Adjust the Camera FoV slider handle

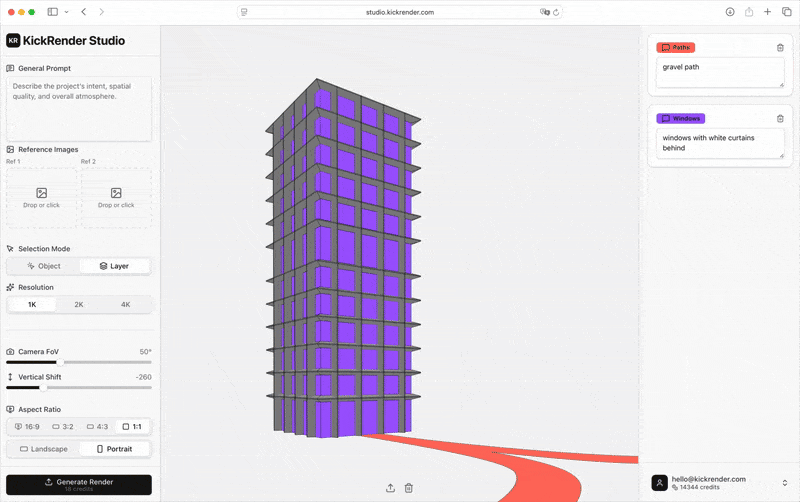coord(60,362)
